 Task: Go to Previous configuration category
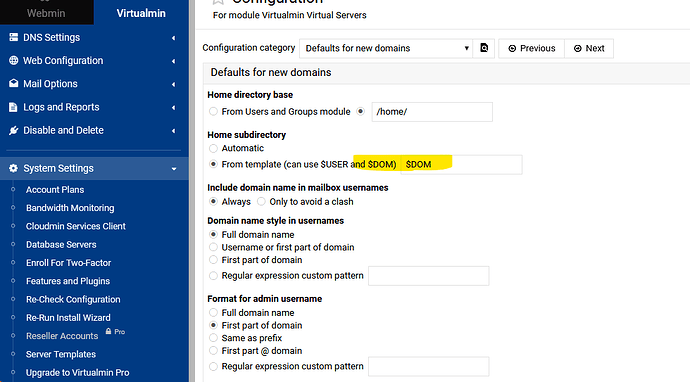click(532, 48)
